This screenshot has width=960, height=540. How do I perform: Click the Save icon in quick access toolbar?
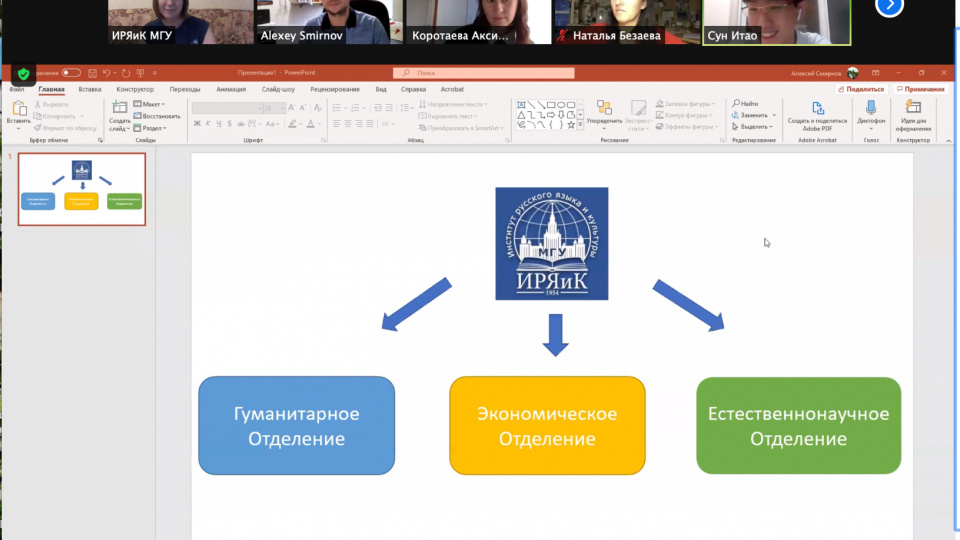(92, 73)
